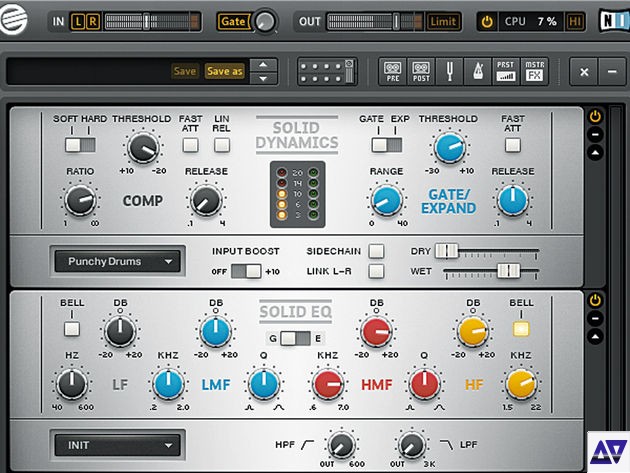Click the Save preset button
This screenshot has width=630, height=473.
185,71
